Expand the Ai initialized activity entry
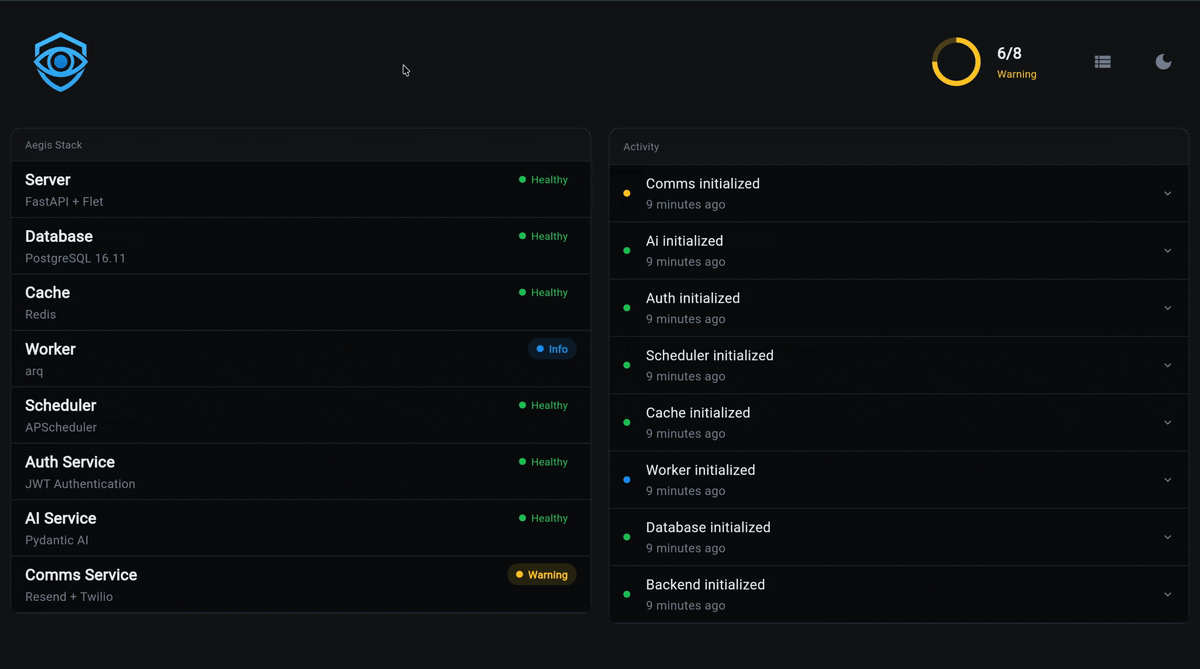This screenshot has width=1200, height=669. click(x=899, y=251)
